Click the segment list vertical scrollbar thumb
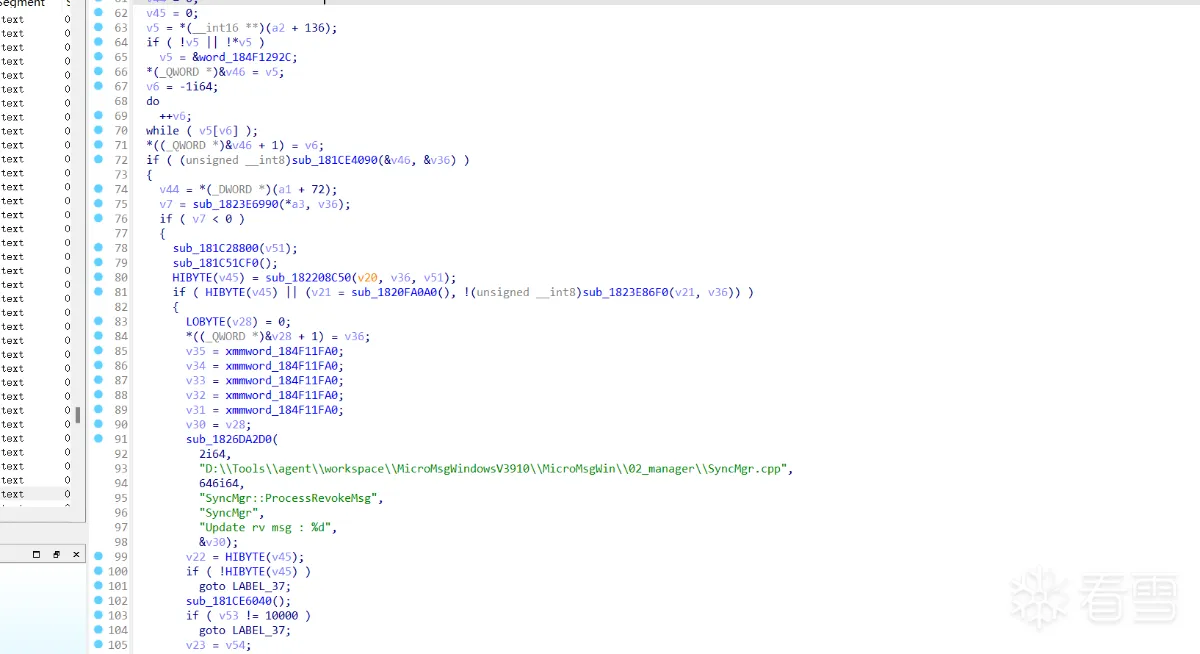 tap(79, 413)
